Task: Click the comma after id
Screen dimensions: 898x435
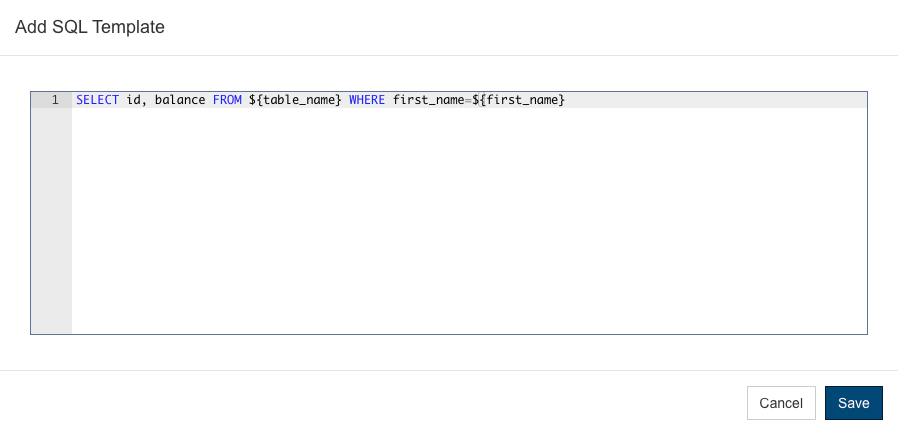Action: click(144, 102)
